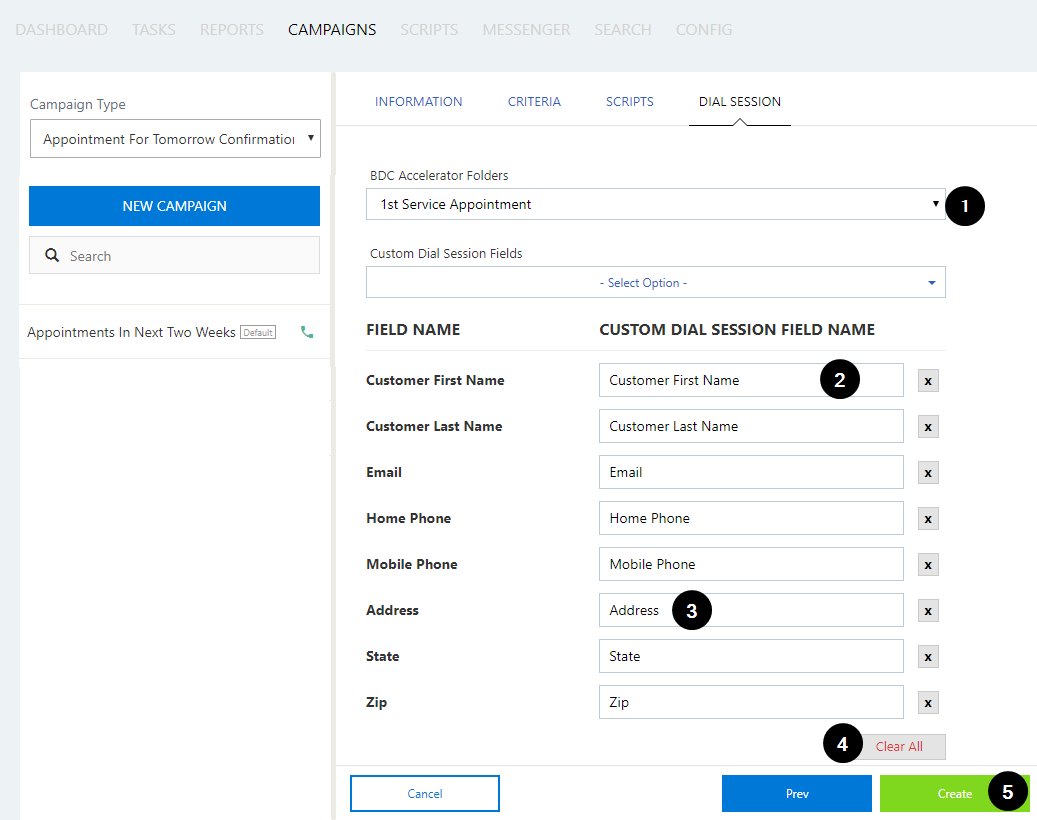Edit the Home Phone custom field input
This screenshot has height=820, width=1037.
(751, 518)
